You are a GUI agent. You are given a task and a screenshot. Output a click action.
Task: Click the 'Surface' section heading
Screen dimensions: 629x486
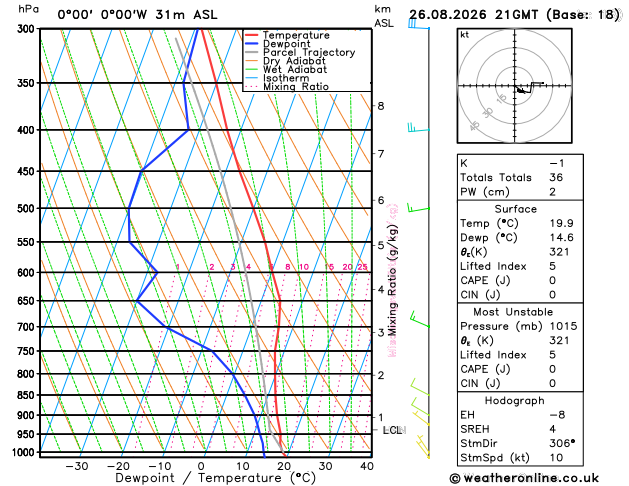click(x=515, y=209)
